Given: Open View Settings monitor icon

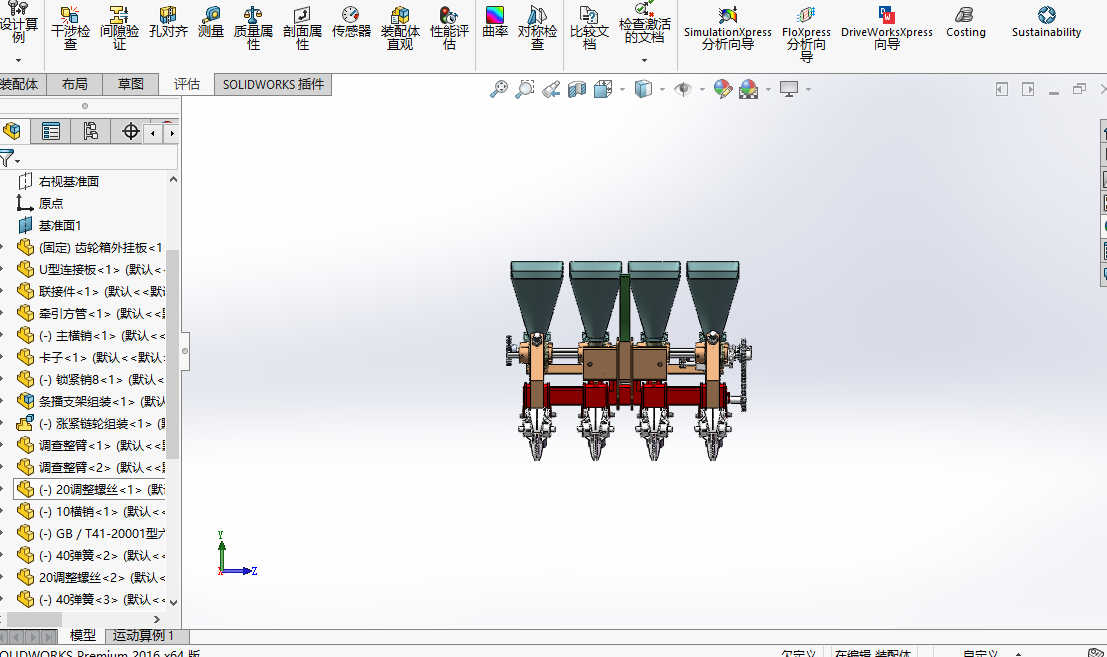Looking at the screenshot, I should tap(789, 89).
